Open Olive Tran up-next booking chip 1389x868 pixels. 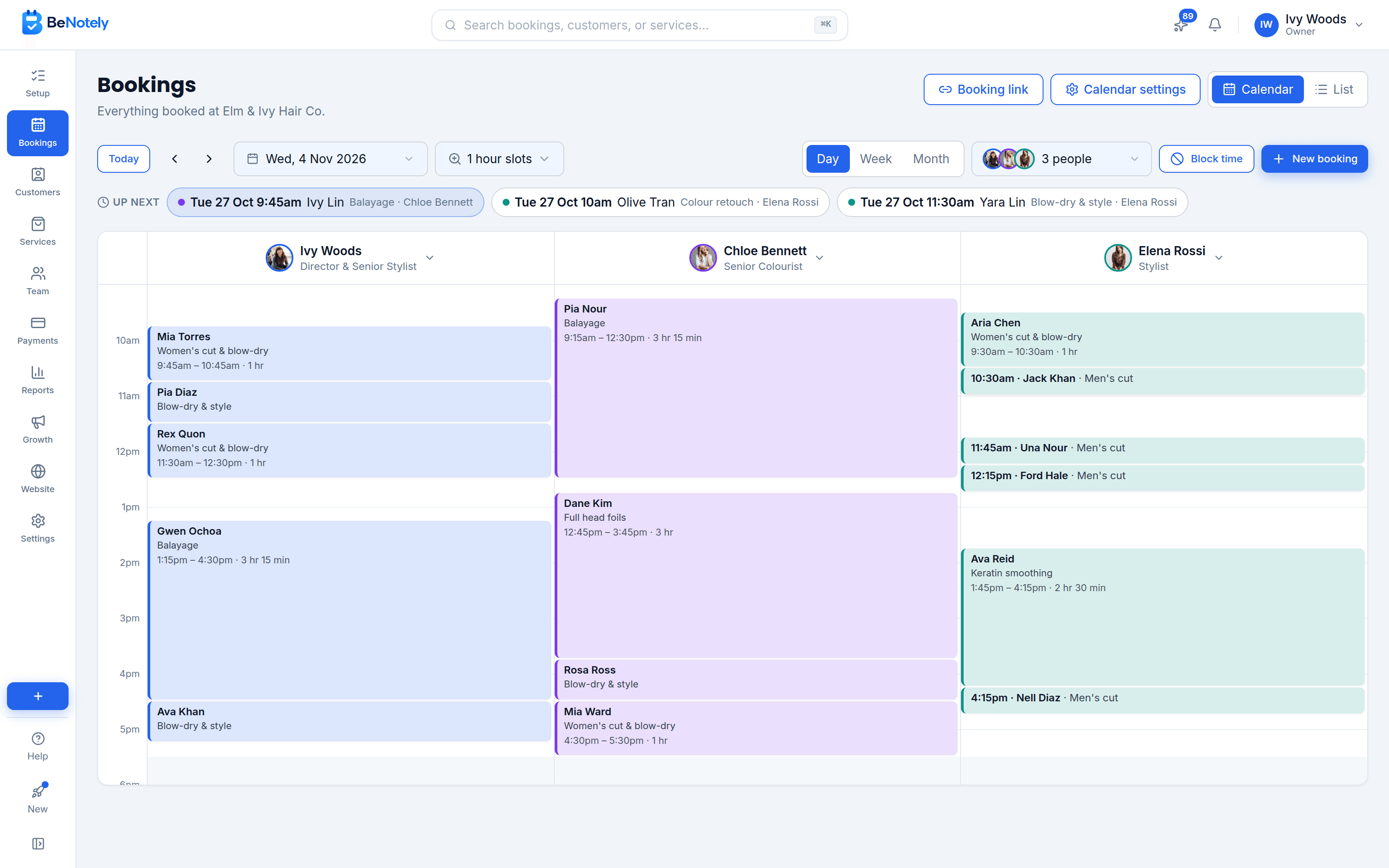(660, 202)
